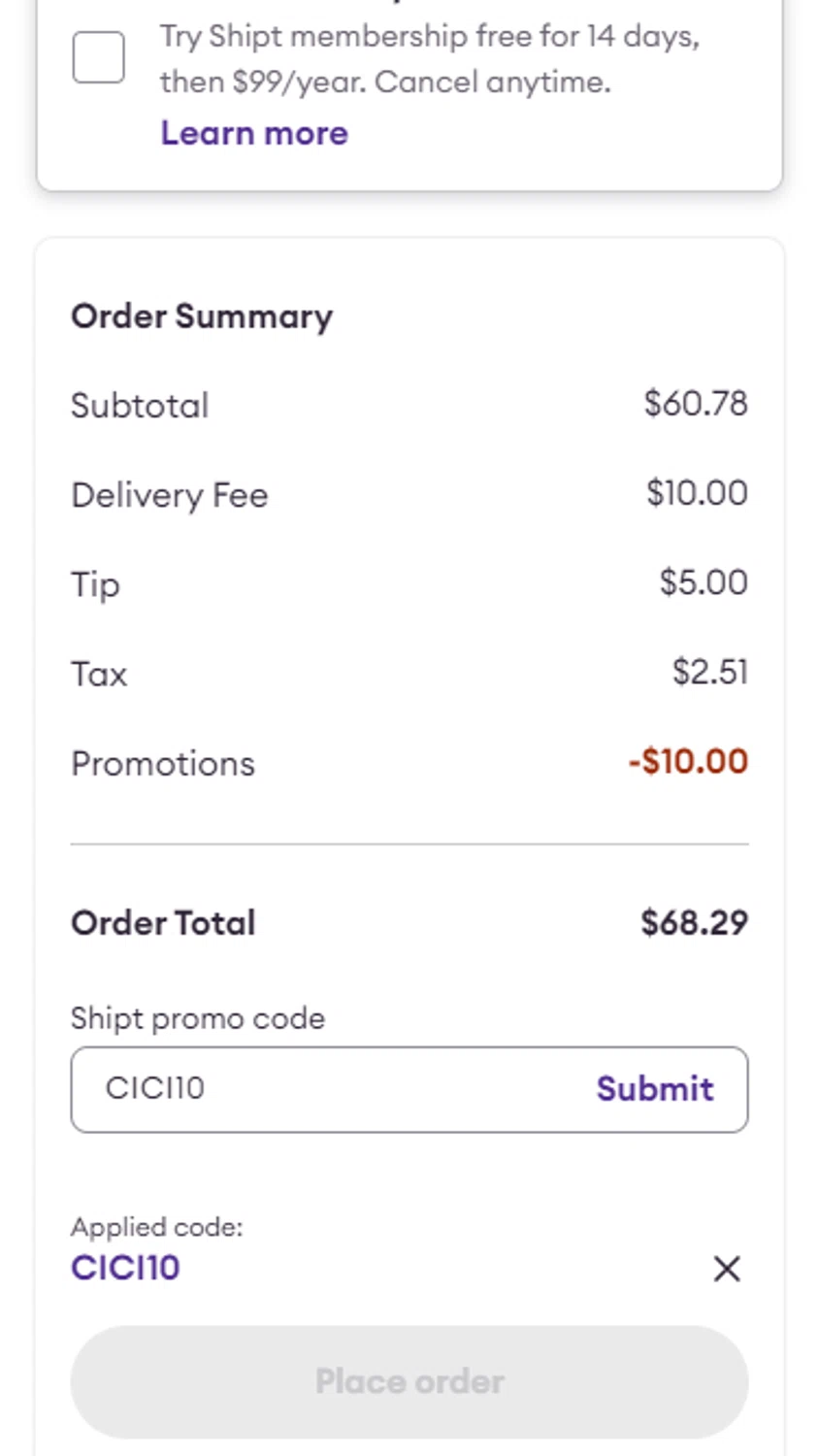Click the Tip row label
Image resolution: width=818 pixels, height=1456 pixels.
pos(95,585)
